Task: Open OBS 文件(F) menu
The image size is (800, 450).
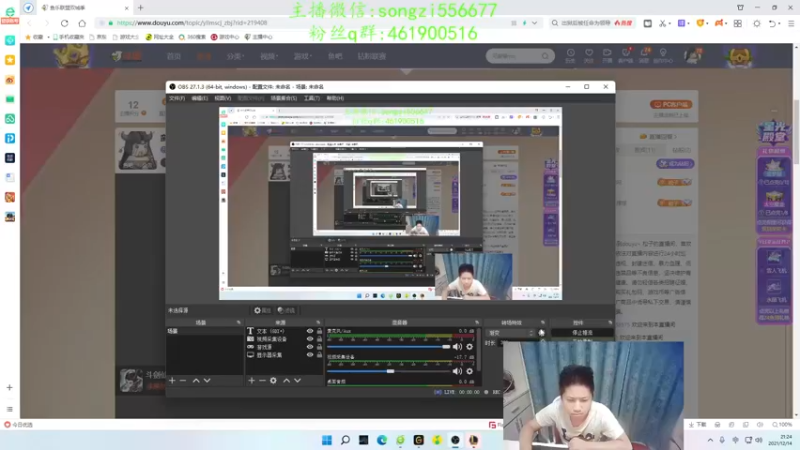Action: 177,98
